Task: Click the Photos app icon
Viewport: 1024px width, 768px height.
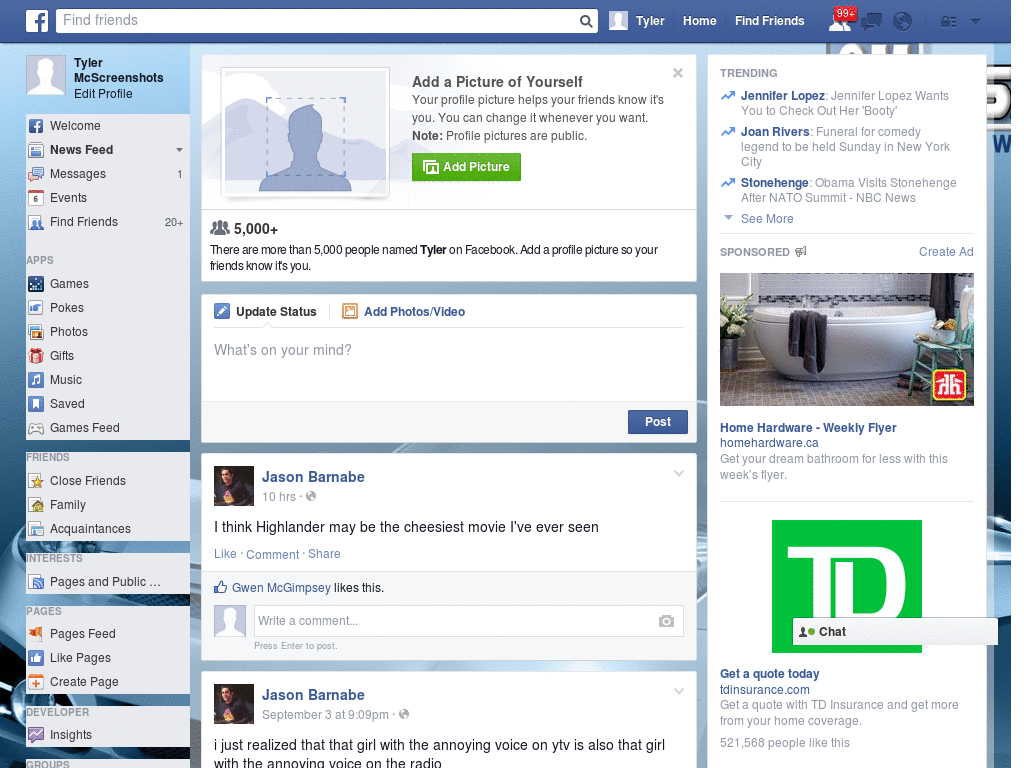Action: 36,332
